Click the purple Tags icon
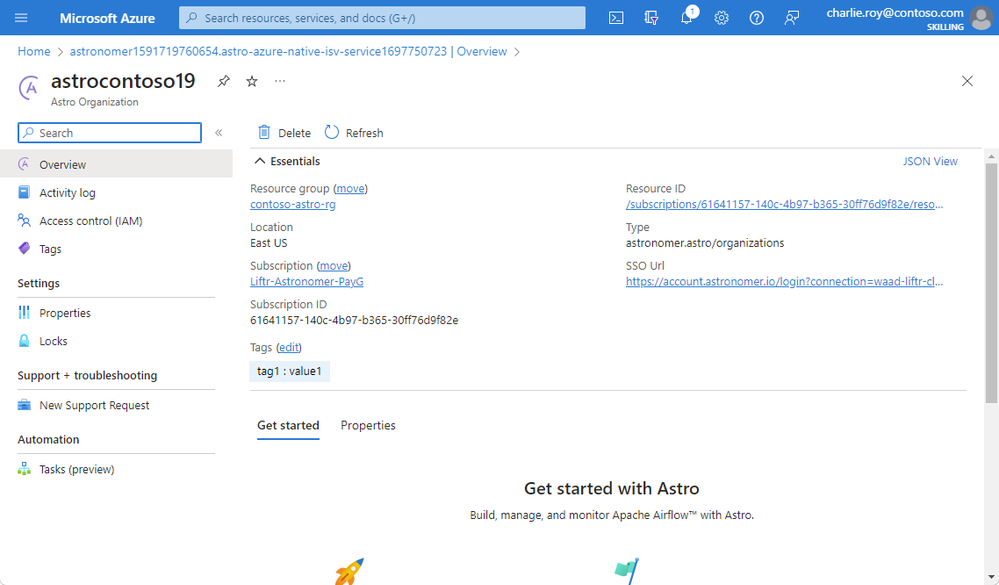Screen dimensions: 999x585 click(x=24, y=249)
